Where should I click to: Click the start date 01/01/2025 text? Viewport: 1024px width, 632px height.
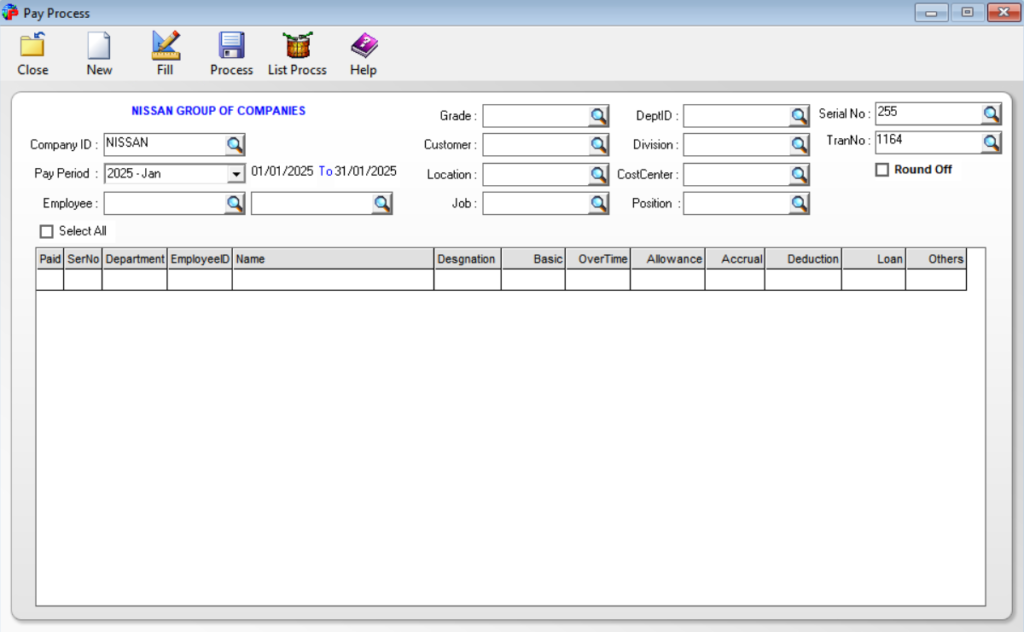click(x=282, y=172)
